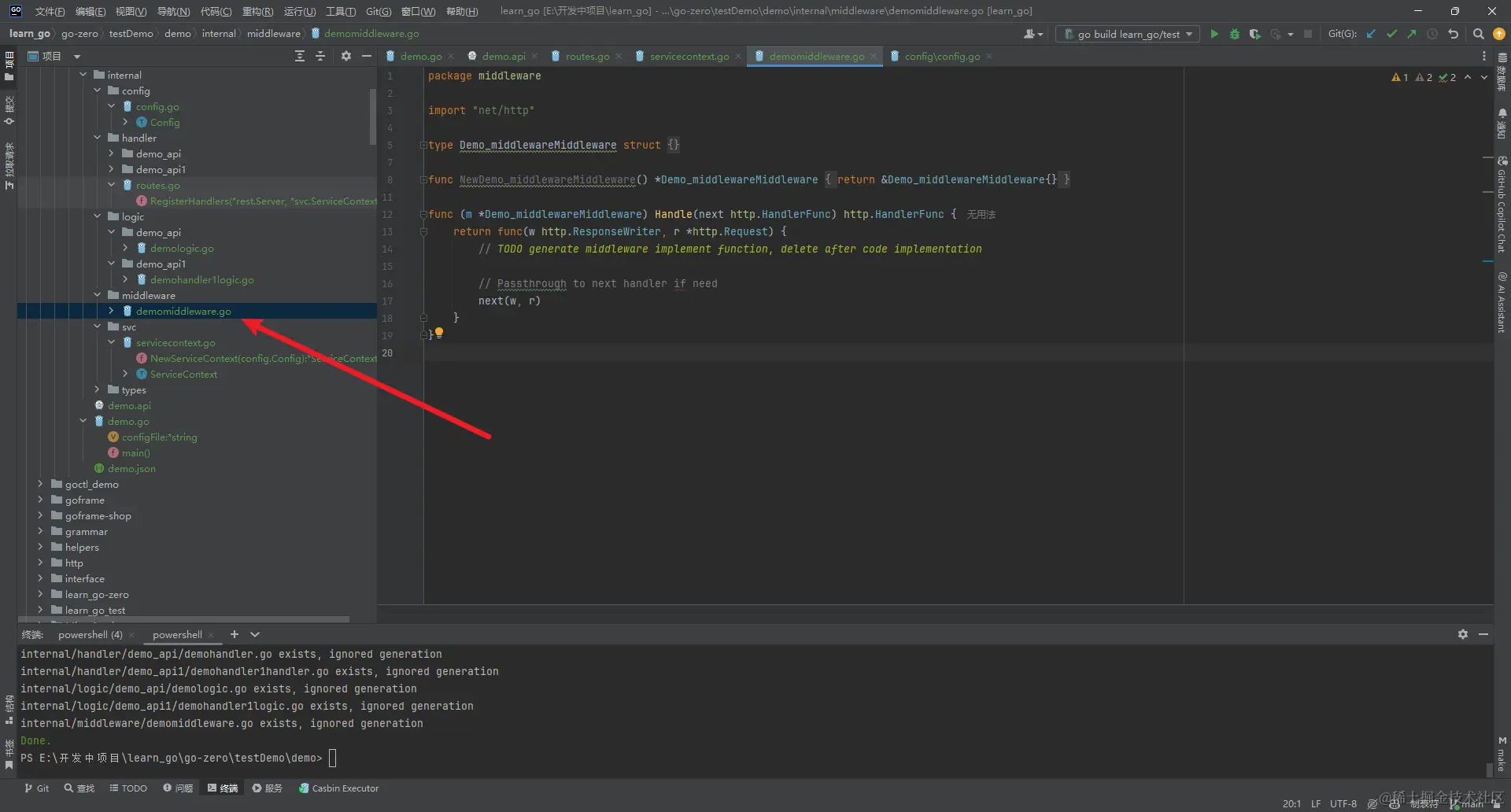This screenshot has width=1511, height=812.
Task: Select the powershell (4) terminal tab
Action: (x=90, y=634)
